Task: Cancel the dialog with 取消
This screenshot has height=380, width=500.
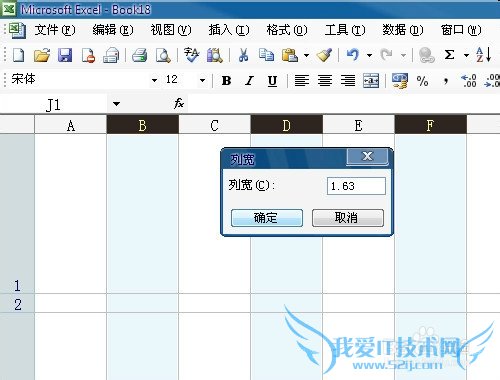Action: (348, 218)
